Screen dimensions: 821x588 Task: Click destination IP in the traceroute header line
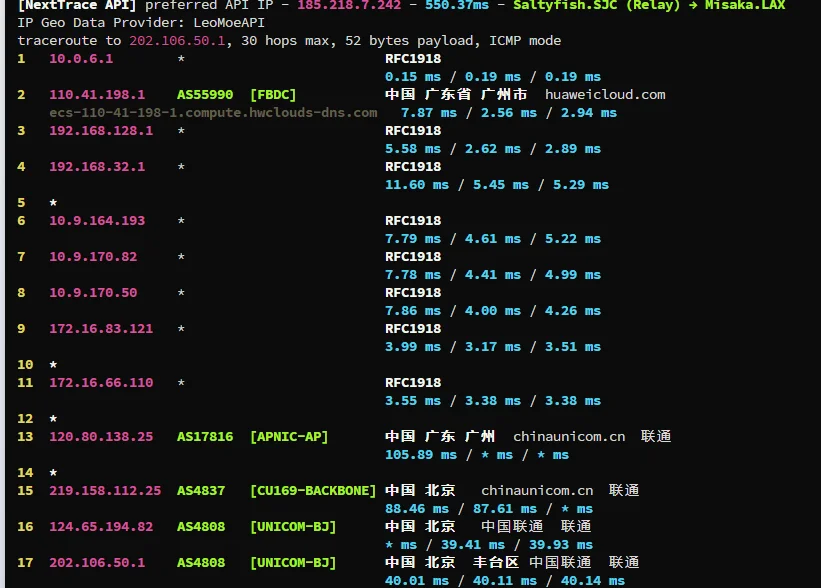pyautogui.click(x=177, y=41)
